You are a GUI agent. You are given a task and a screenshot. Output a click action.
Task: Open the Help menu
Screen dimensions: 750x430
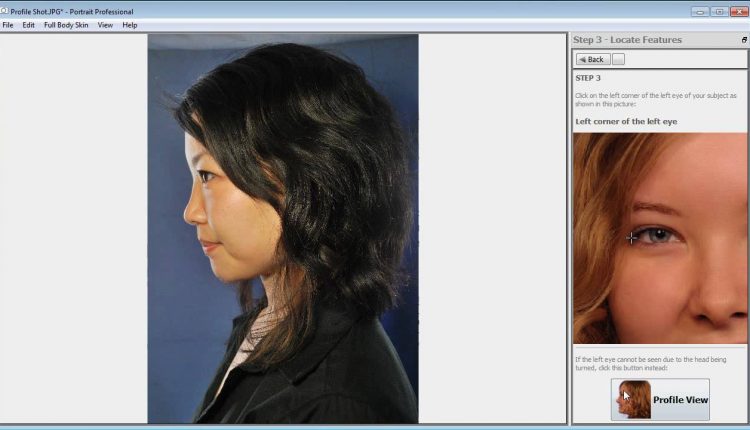[130, 25]
